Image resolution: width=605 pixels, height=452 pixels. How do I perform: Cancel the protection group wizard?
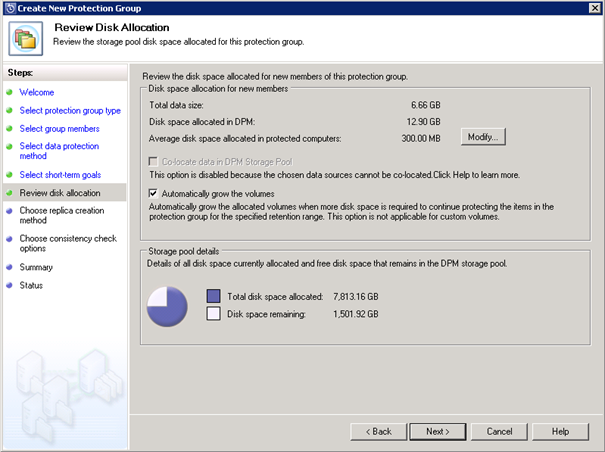[x=499, y=431]
